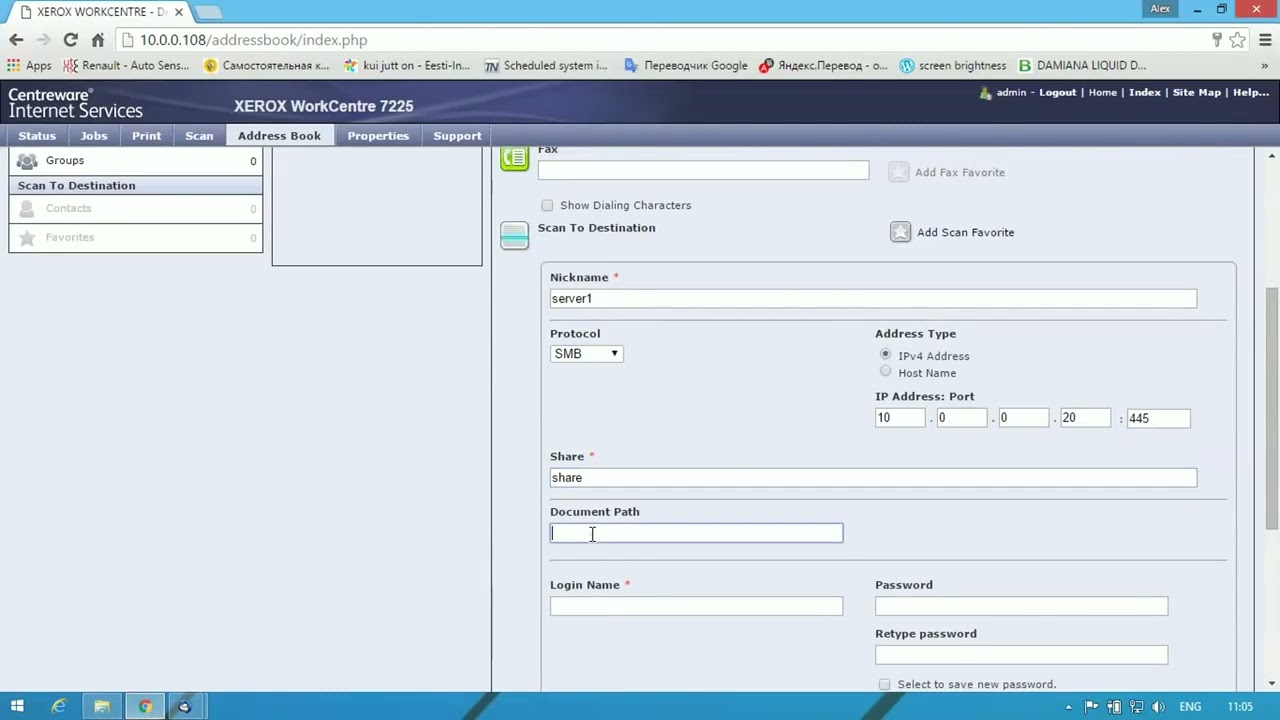Launch Internet Explorer from taskbar

59,706
